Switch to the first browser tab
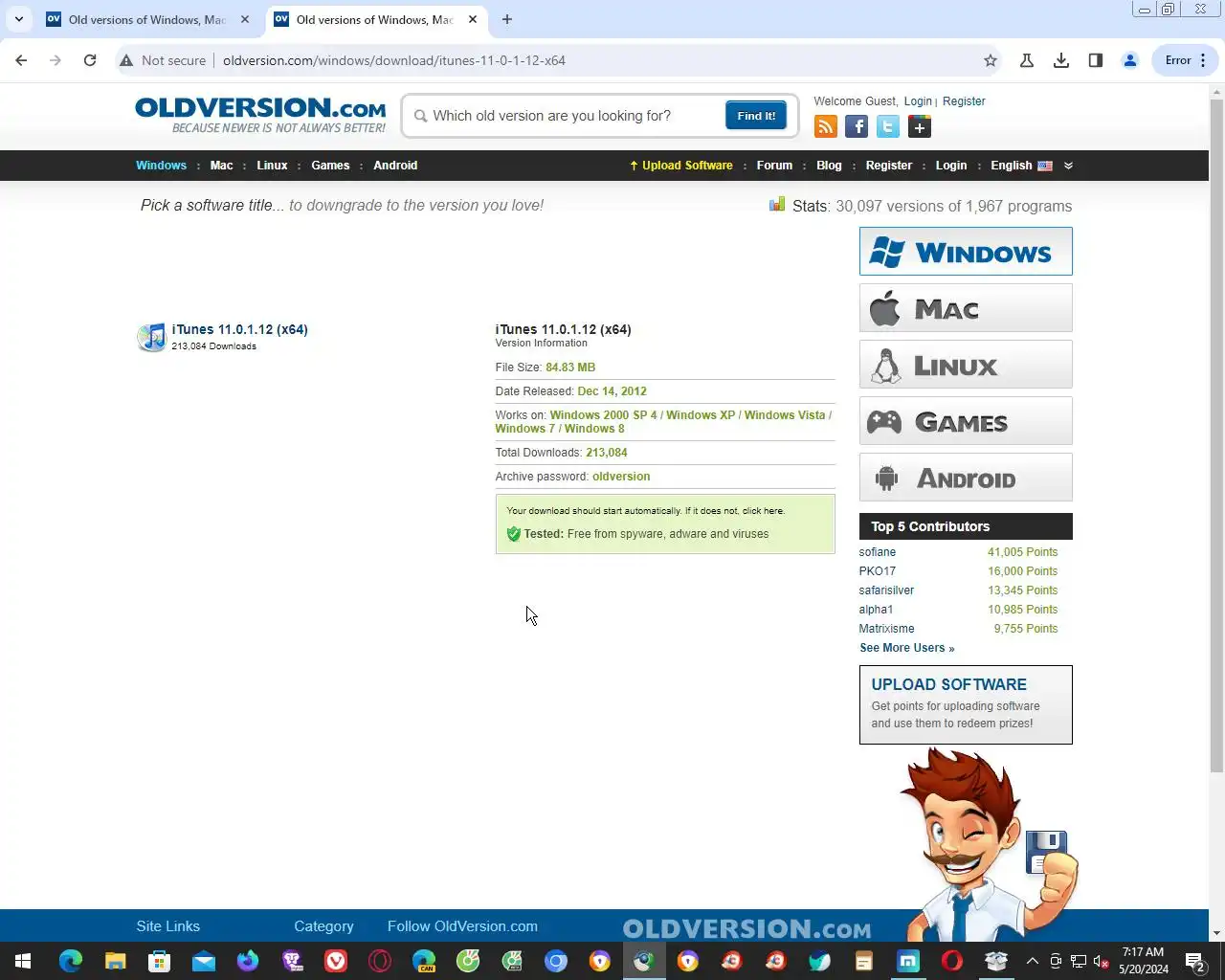Screen dimensions: 1225x980 [x=145, y=19]
